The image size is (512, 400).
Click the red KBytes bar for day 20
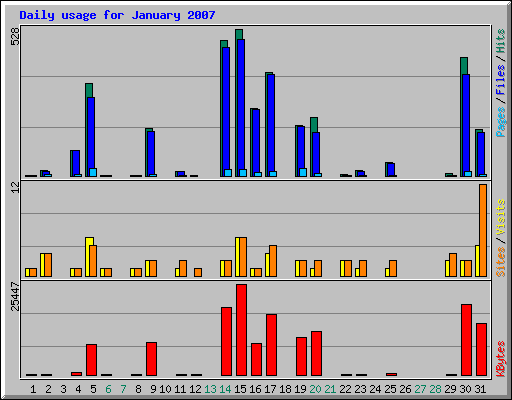tap(316, 353)
